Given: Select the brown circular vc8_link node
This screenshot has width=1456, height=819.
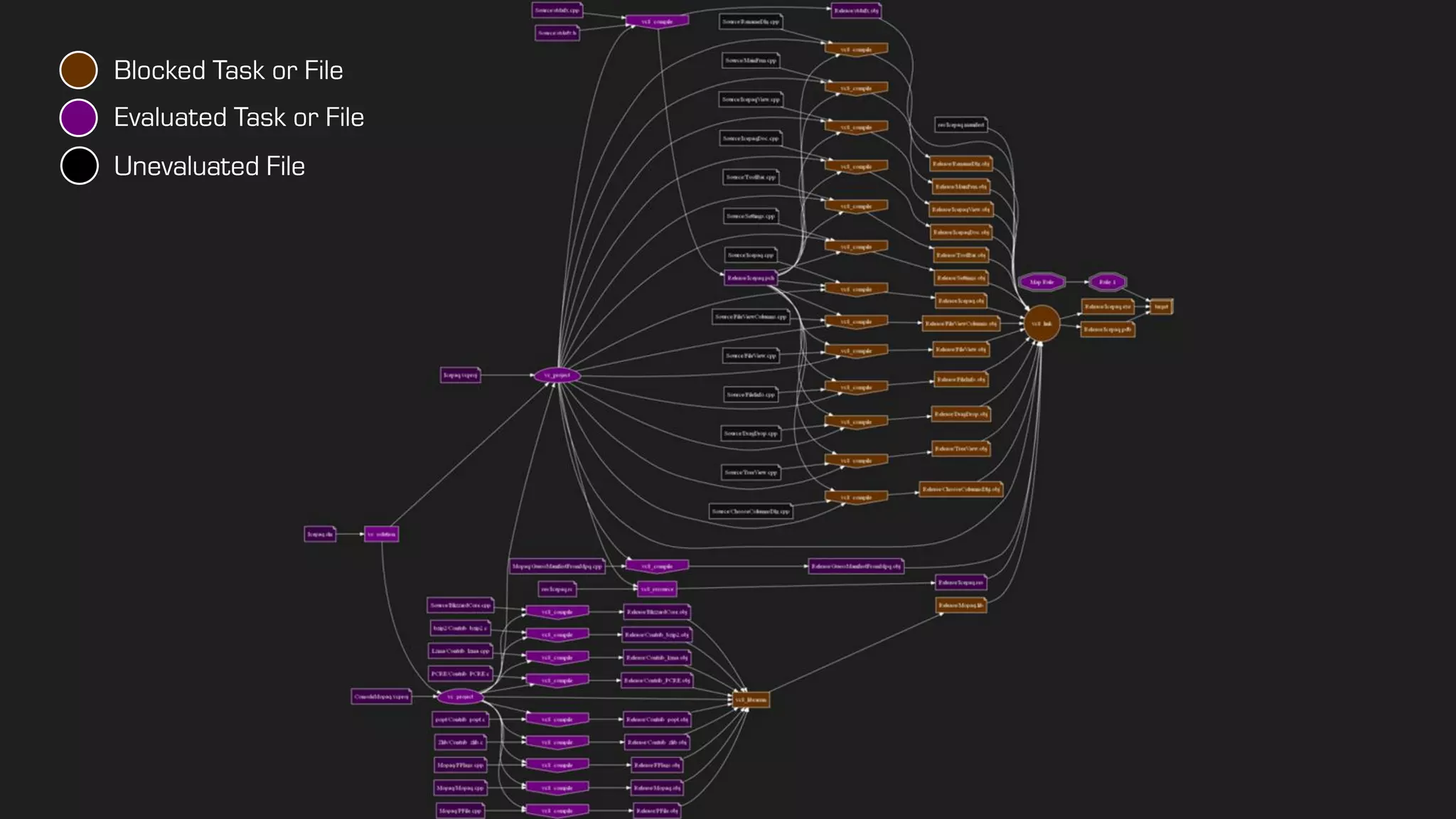Looking at the screenshot, I should [x=1042, y=323].
